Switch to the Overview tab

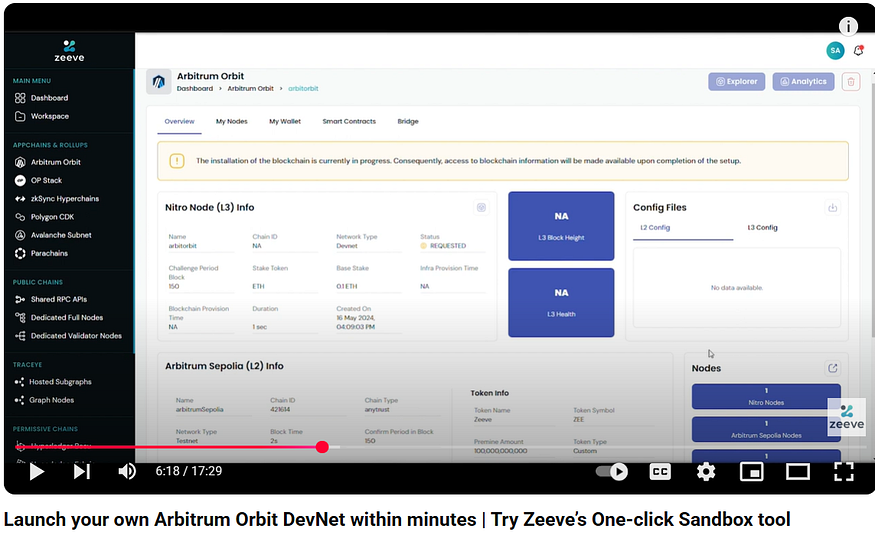point(179,122)
